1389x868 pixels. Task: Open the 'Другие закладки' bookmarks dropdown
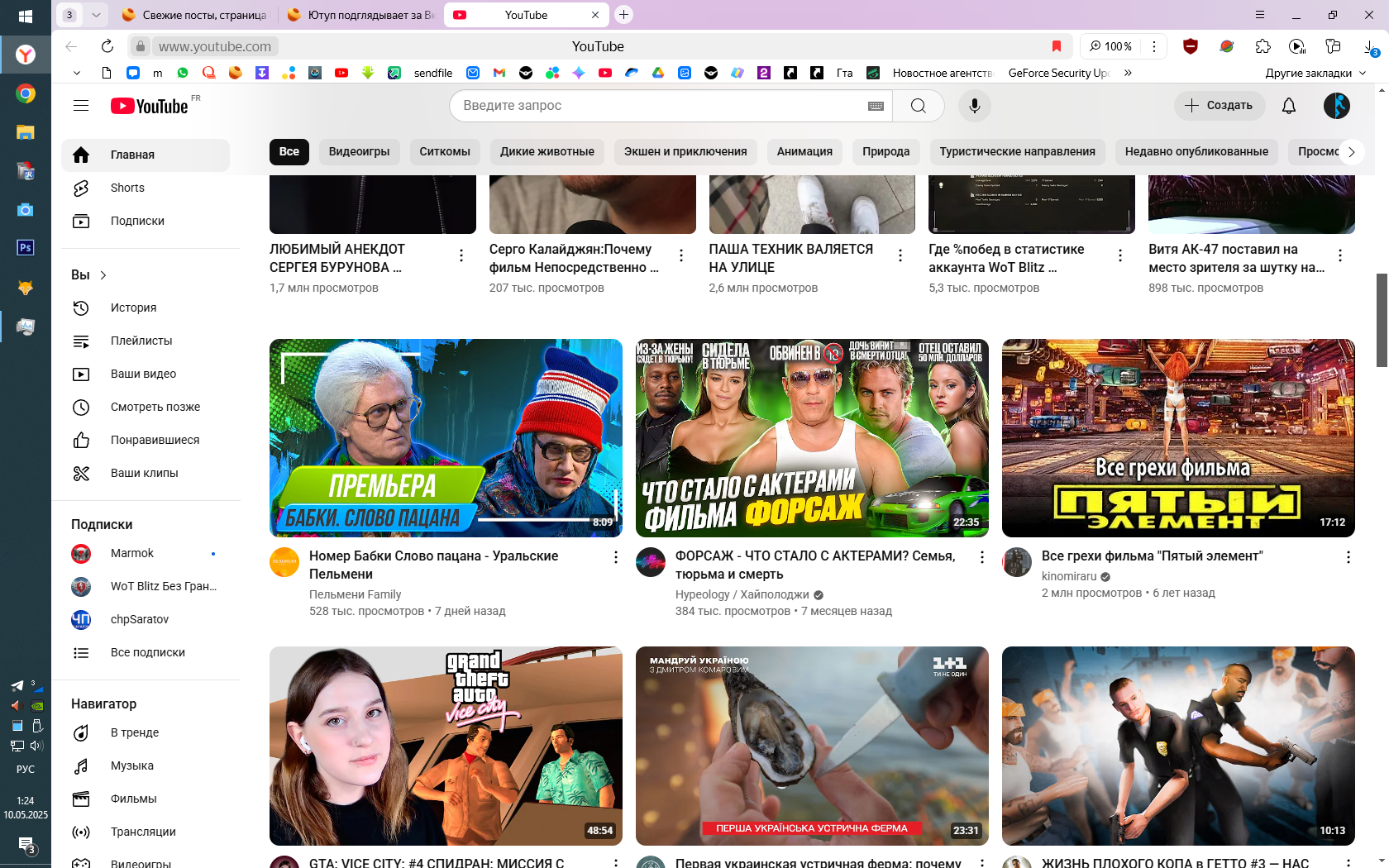coord(1315,73)
